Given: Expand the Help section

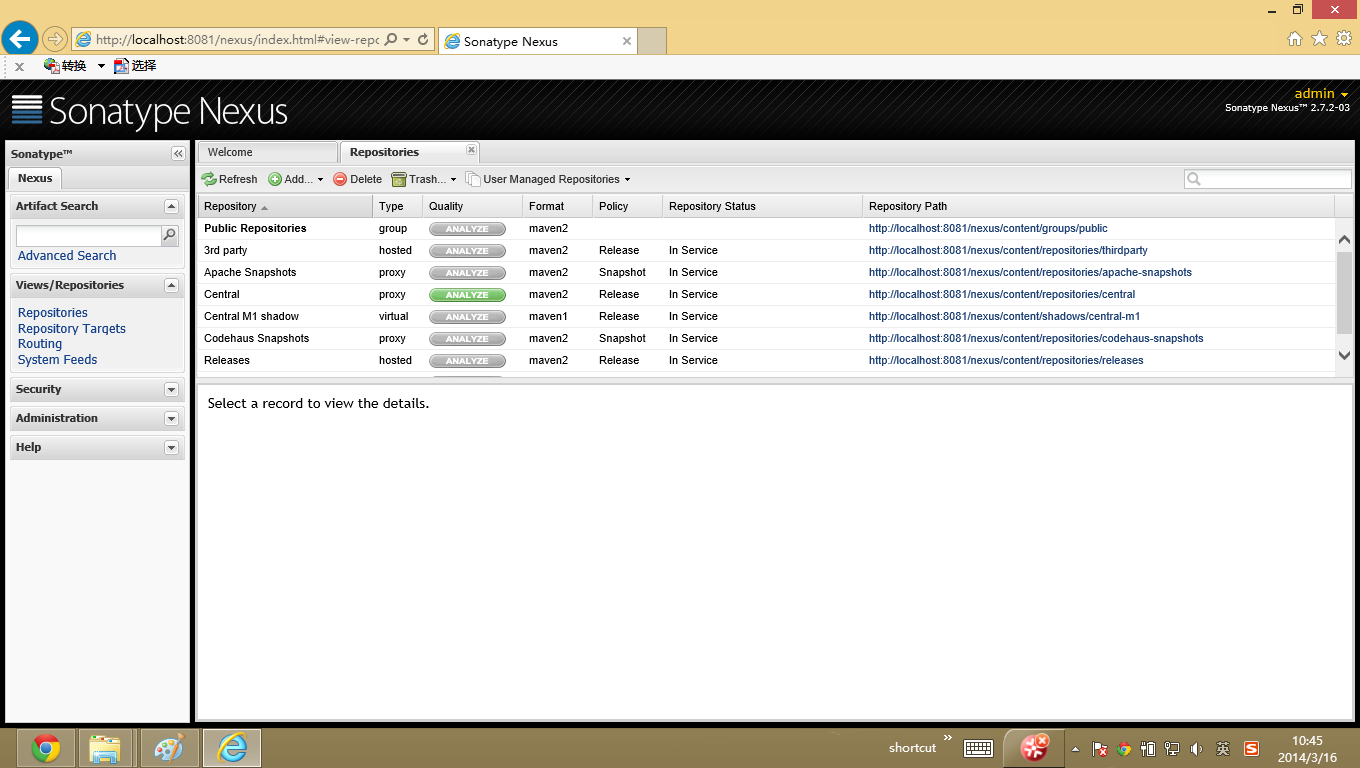Looking at the screenshot, I should pyautogui.click(x=171, y=447).
